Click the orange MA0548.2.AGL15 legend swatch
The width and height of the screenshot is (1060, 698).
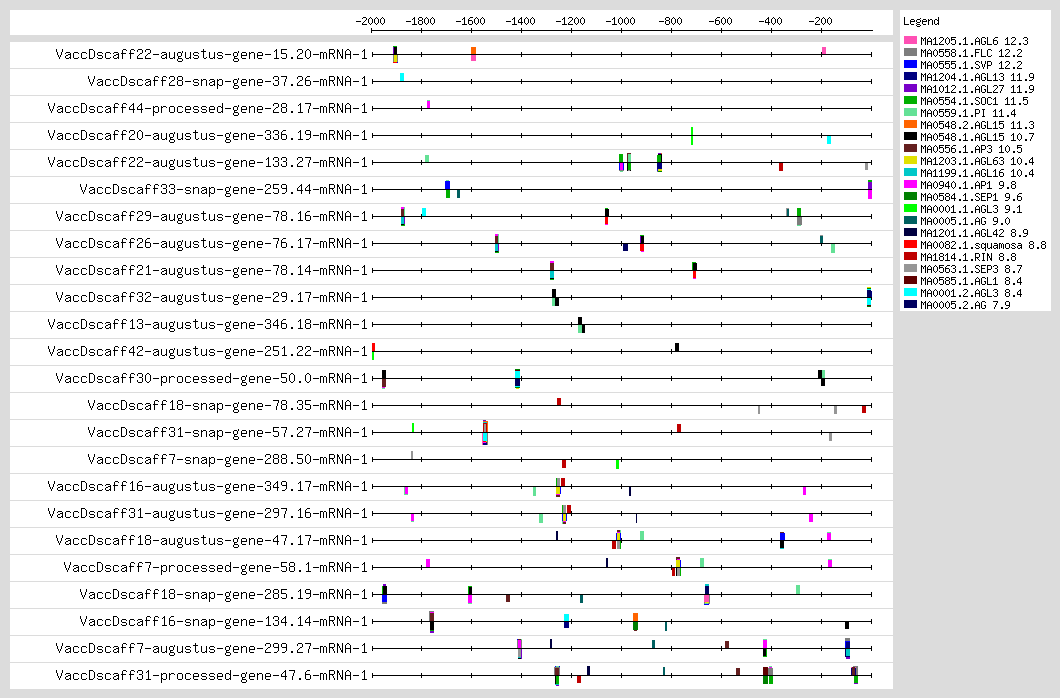coord(910,125)
